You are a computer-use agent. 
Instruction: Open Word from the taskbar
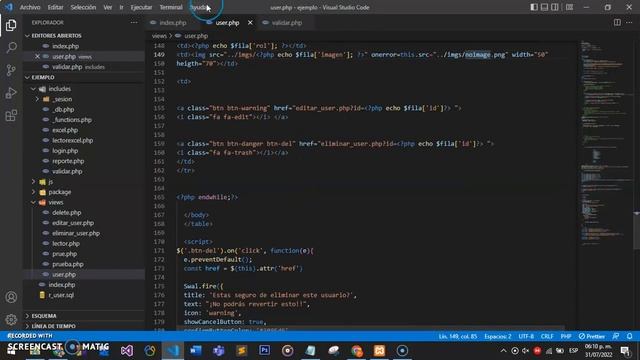click(196, 351)
